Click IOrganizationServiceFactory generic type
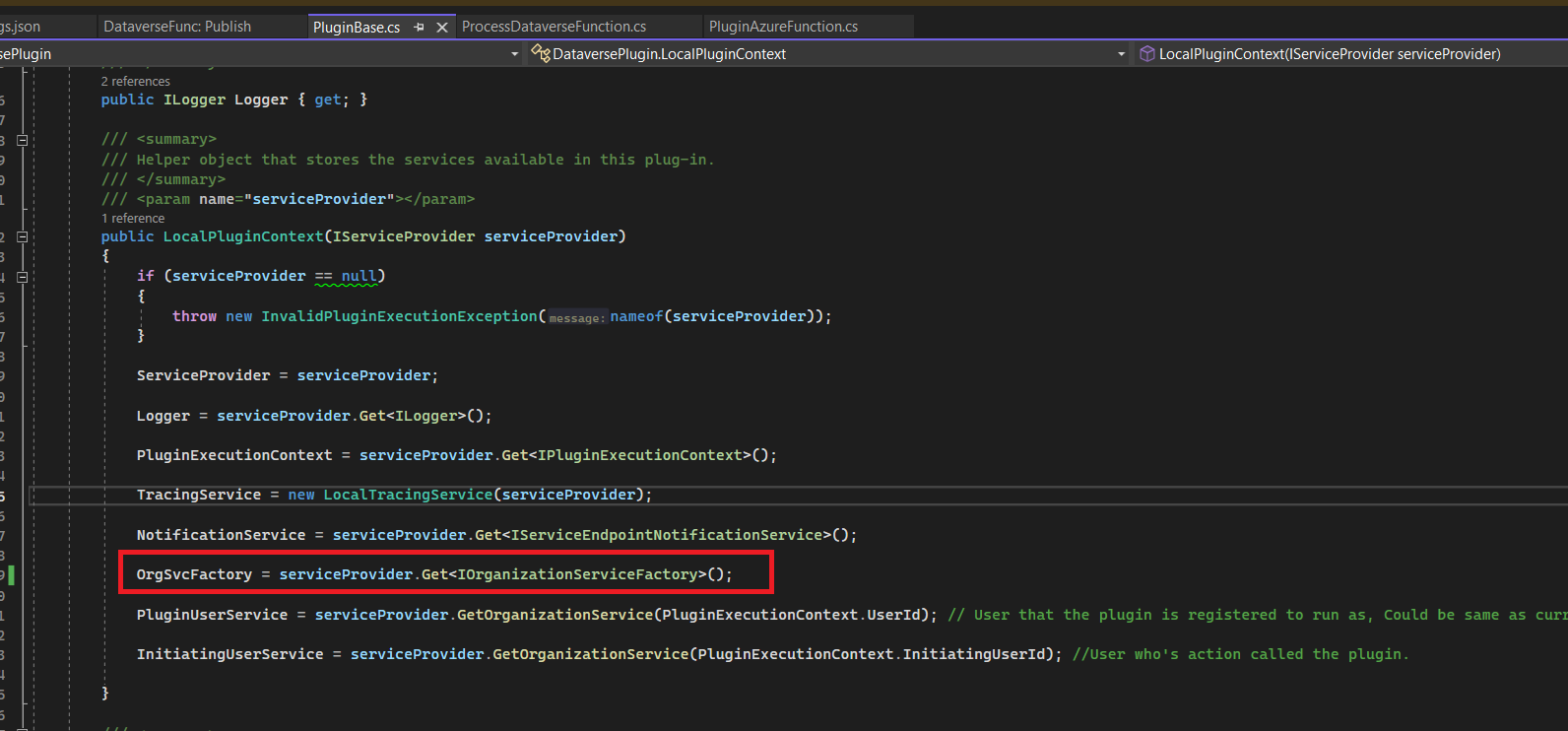 pos(577,574)
